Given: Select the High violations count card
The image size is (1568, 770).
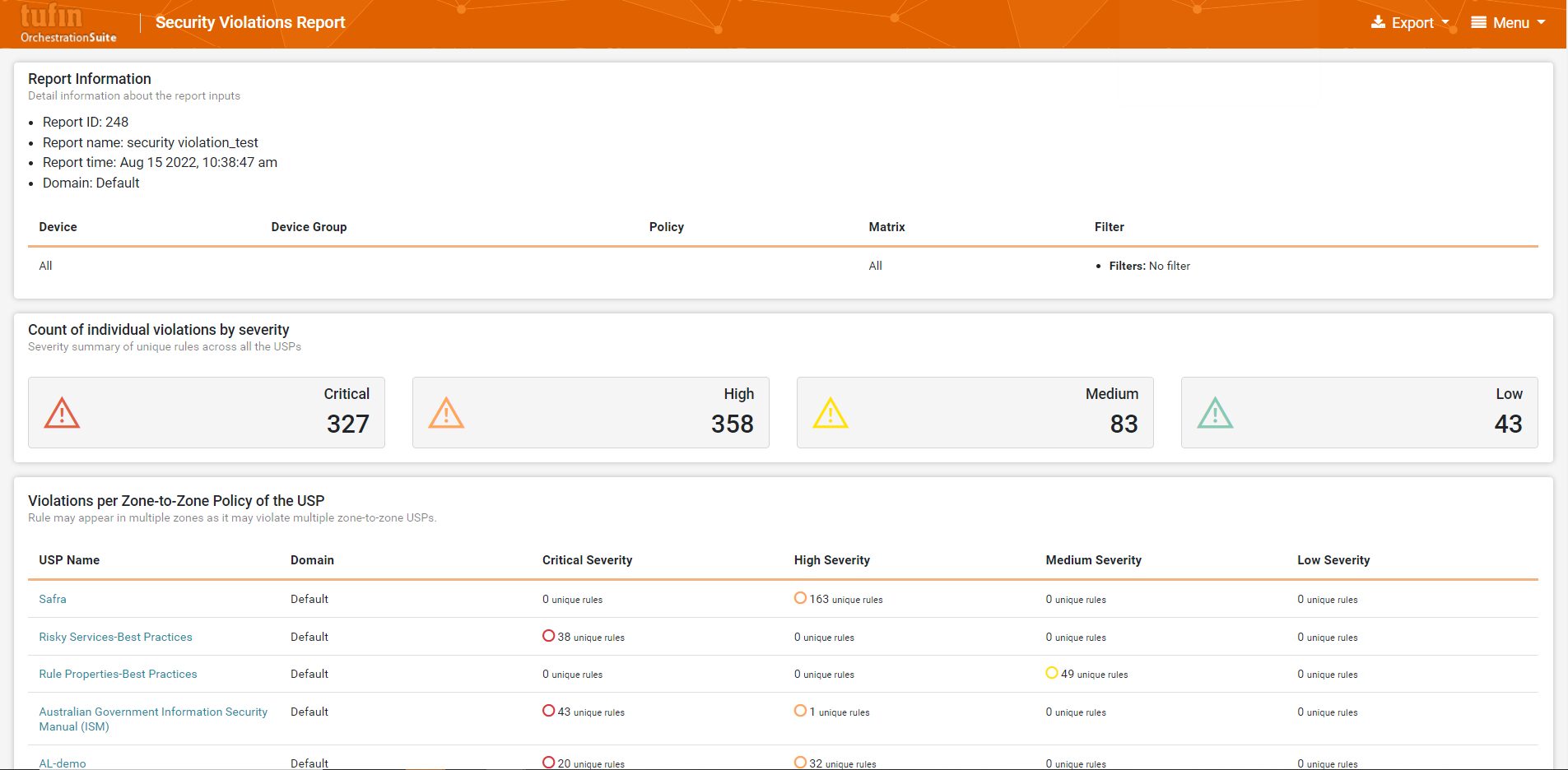Looking at the screenshot, I should pos(590,413).
